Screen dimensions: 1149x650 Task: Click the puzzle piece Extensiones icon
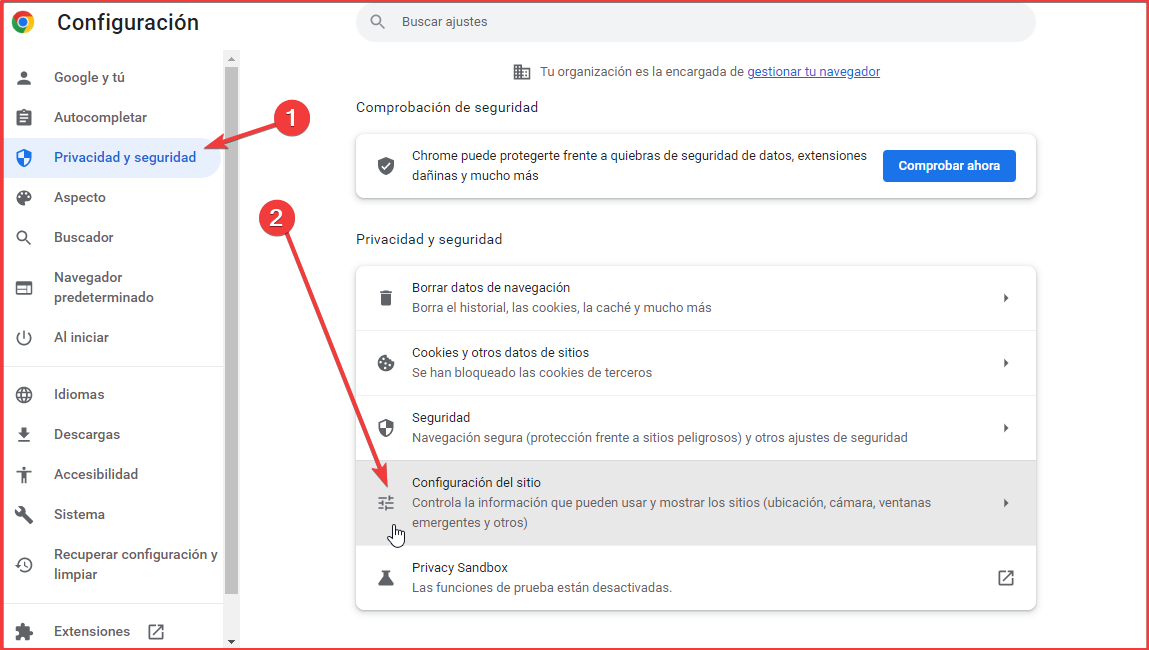[x=24, y=632]
